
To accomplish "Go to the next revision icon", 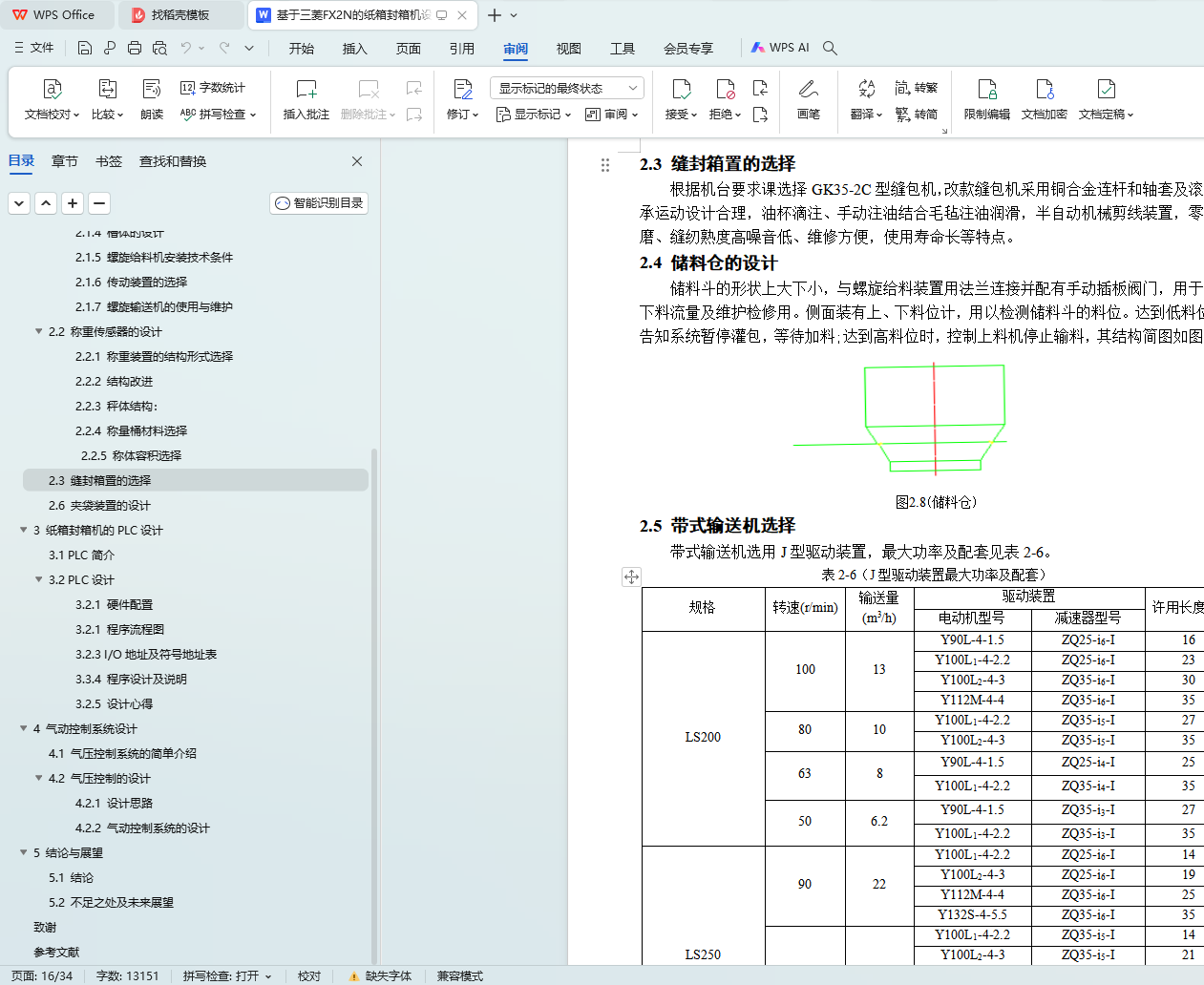I will 761,115.
